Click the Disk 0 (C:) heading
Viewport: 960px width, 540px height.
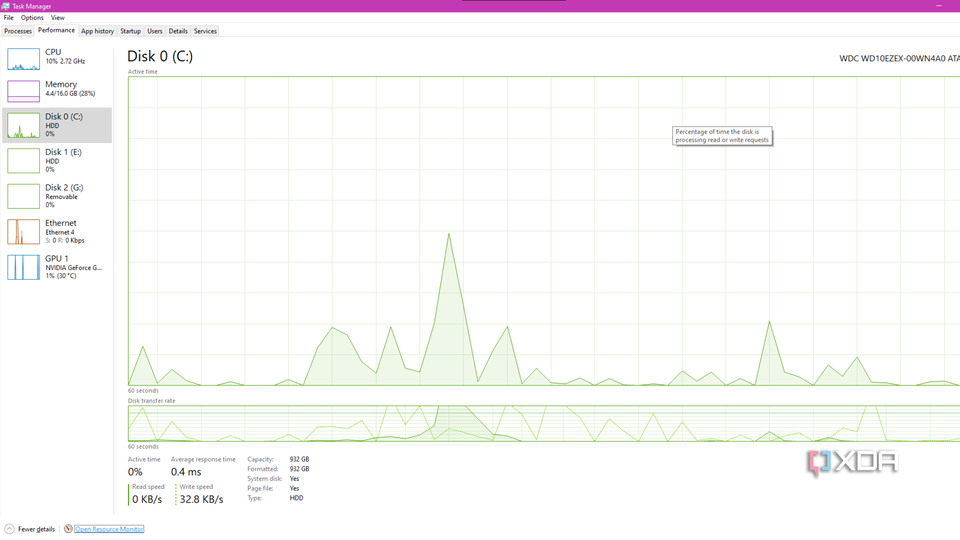tap(160, 56)
